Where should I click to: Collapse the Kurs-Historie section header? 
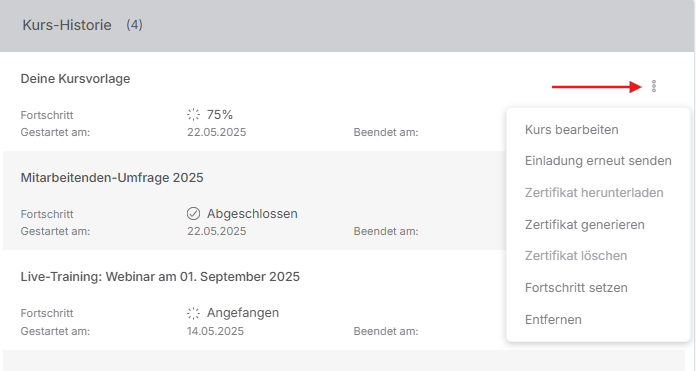(347, 25)
